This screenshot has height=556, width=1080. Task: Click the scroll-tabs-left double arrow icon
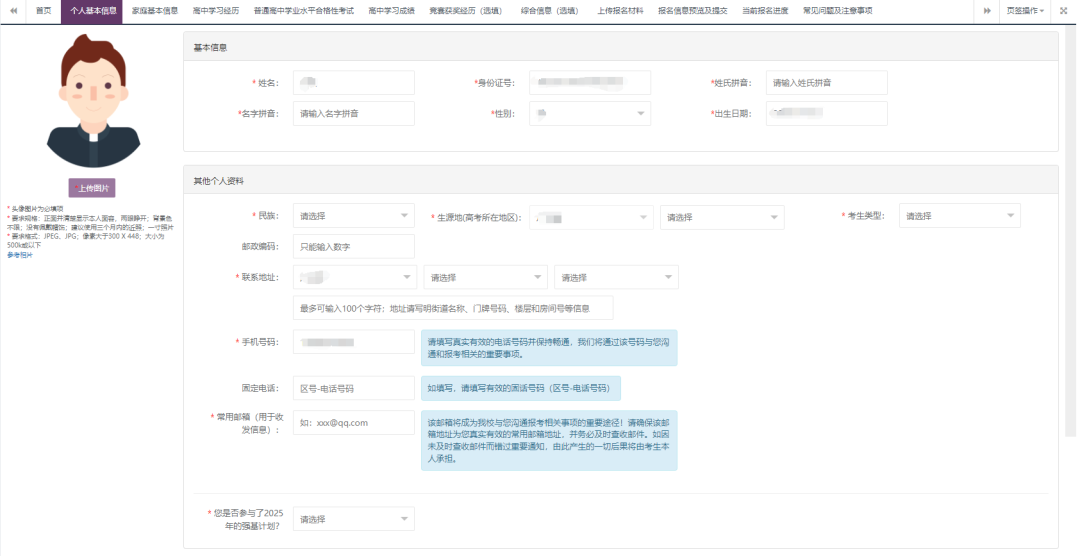coord(13,11)
